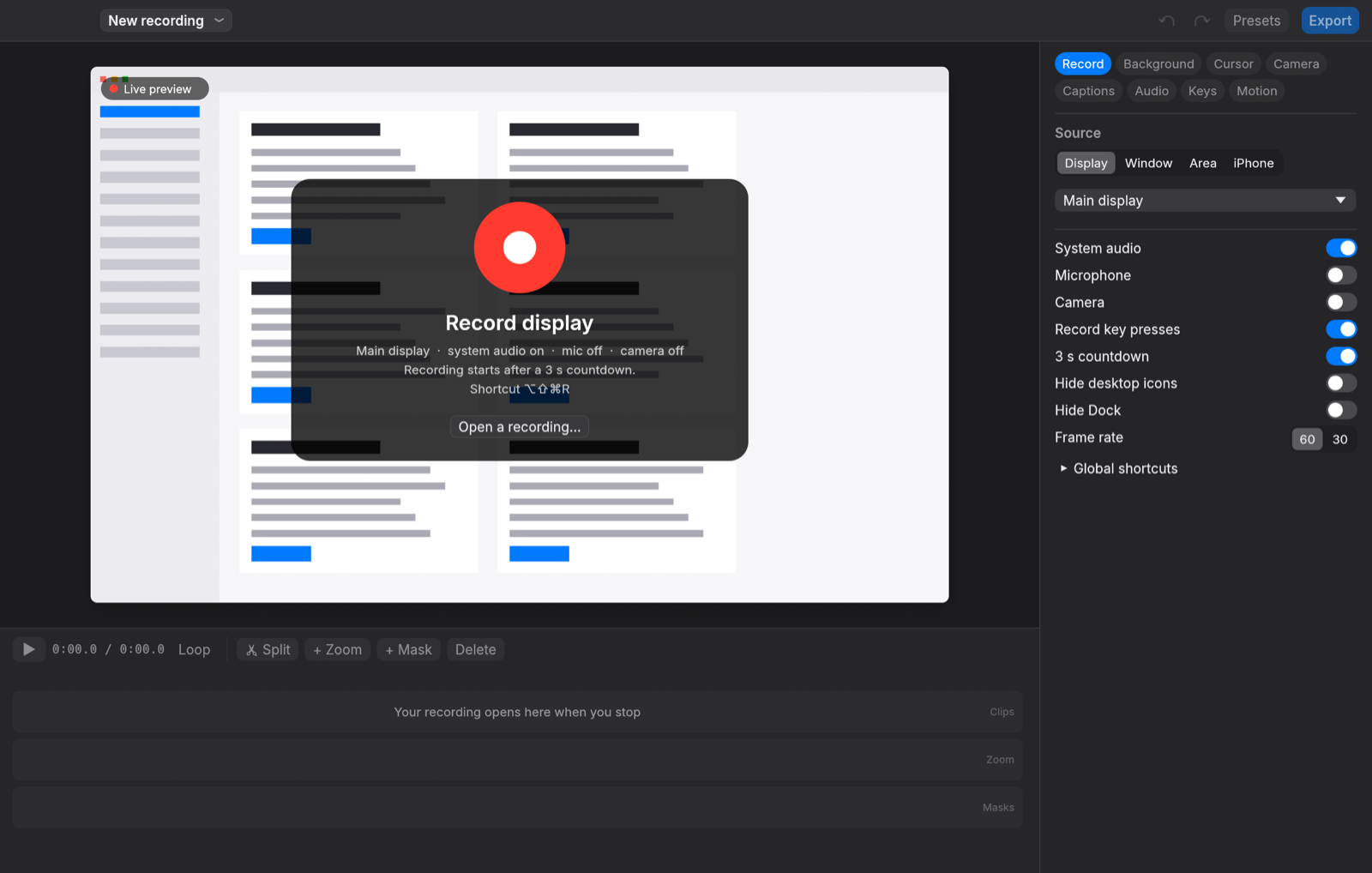1372x873 pixels.
Task: Select Window as the source
Action: pyautogui.click(x=1148, y=163)
